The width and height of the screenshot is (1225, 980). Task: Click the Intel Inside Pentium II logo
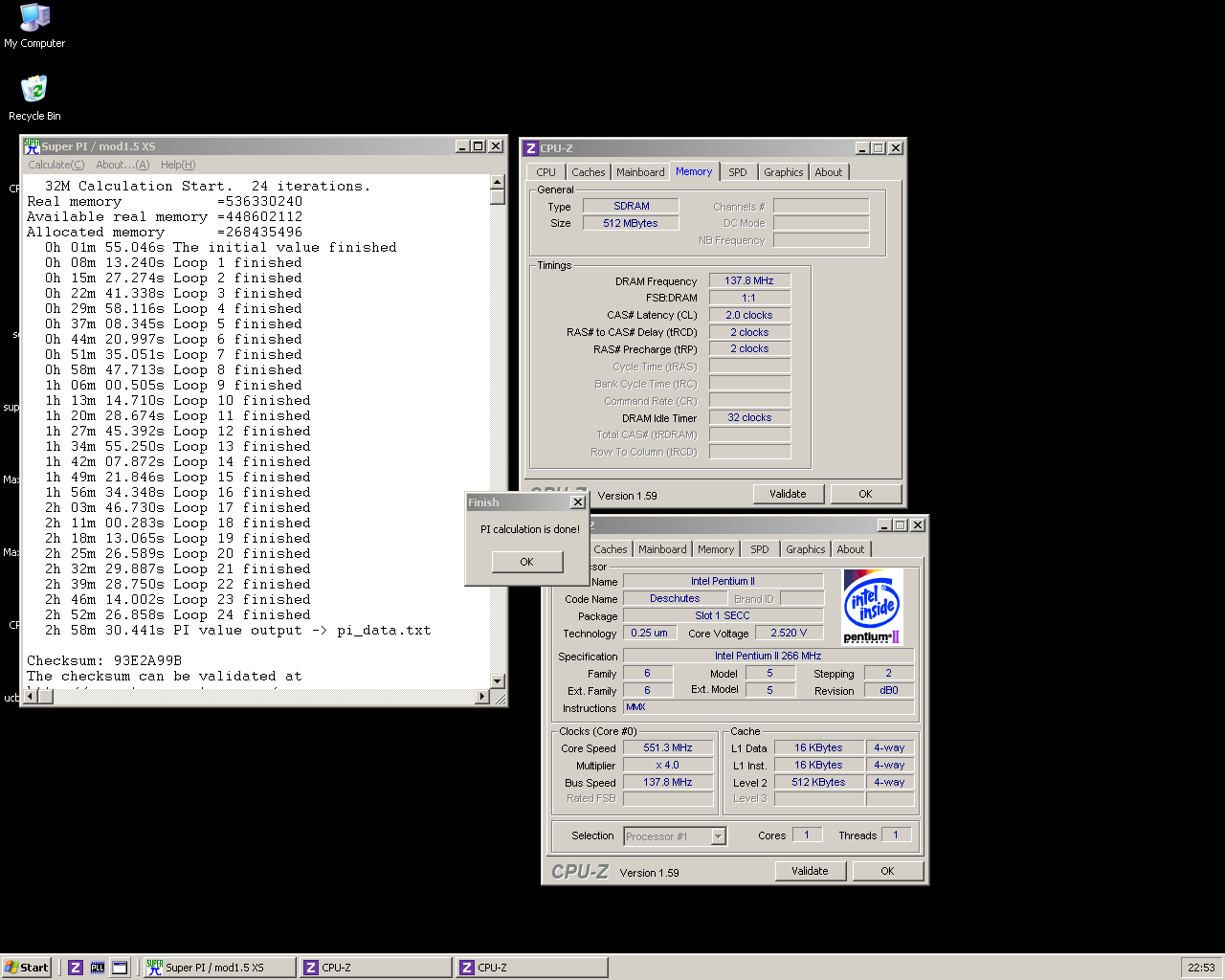873,607
